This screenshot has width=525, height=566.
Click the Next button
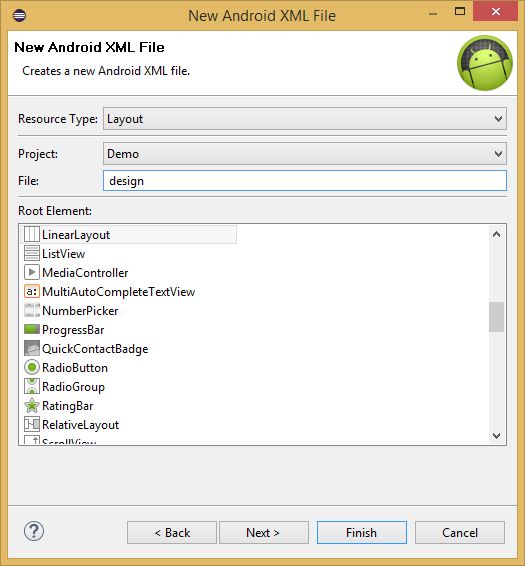pos(264,532)
